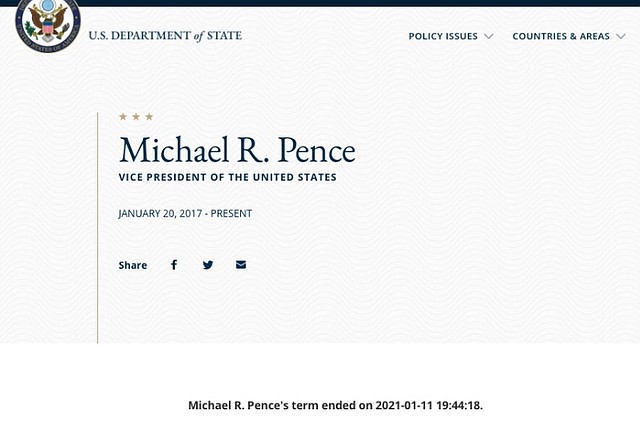The height and width of the screenshot is (444, 640).
Task: Open the Policy Issues menu
Action: point(443,37)
